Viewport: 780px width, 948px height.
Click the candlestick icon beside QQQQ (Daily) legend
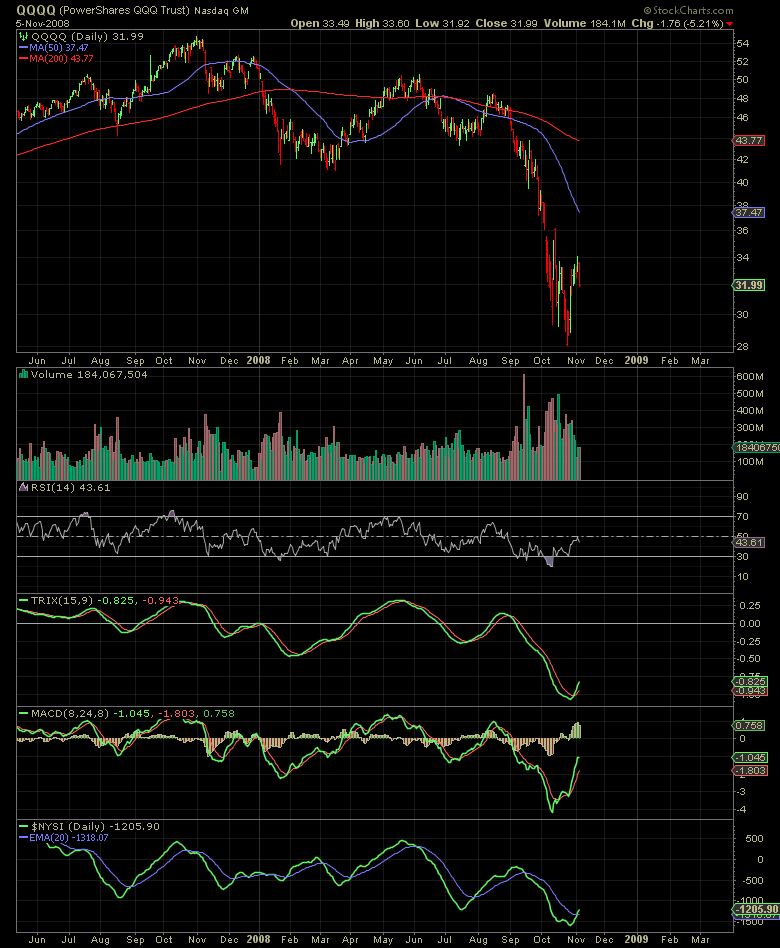point(24,36)
